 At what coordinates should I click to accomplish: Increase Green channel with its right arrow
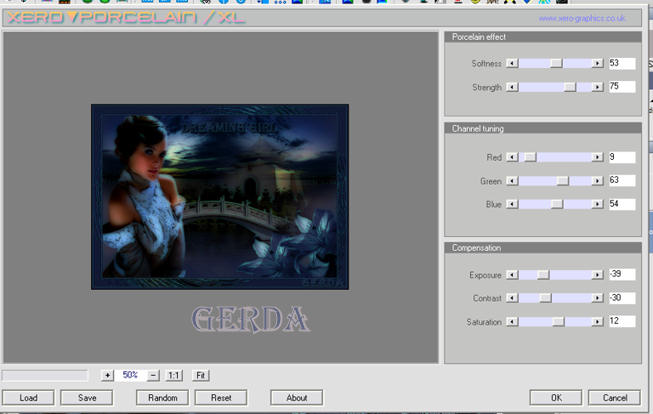[598, 181]
